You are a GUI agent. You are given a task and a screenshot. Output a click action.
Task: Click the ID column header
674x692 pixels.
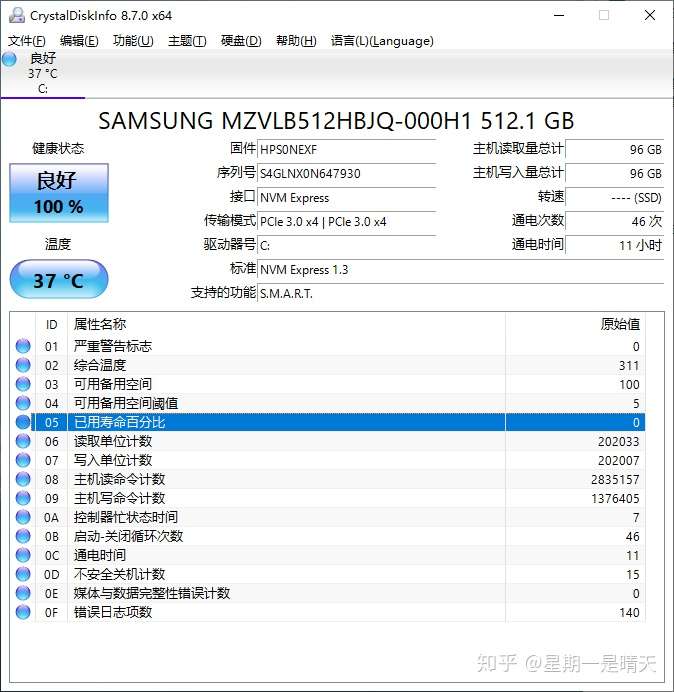(51, 324)
